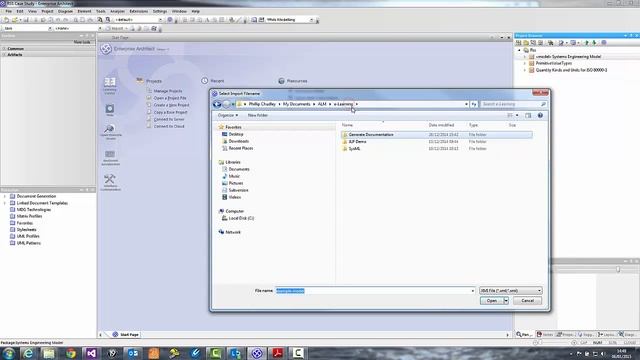Image resolution: width=640 pixels, height=360 pixels.
Task: Open the split arrow next to Open button
Action: 506,301
